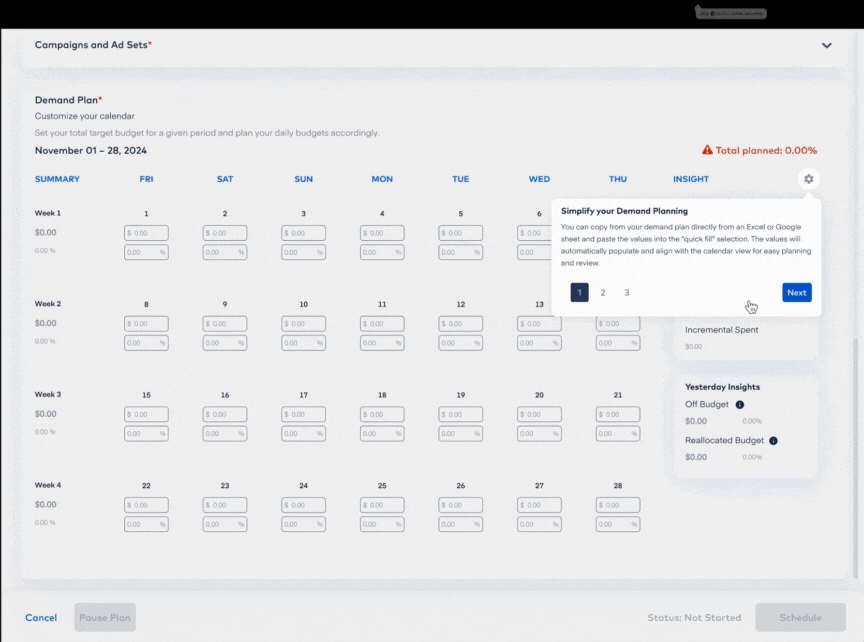Click the percent input for day 23
This screenshot has height=642, width=864.
click(225, 524)
